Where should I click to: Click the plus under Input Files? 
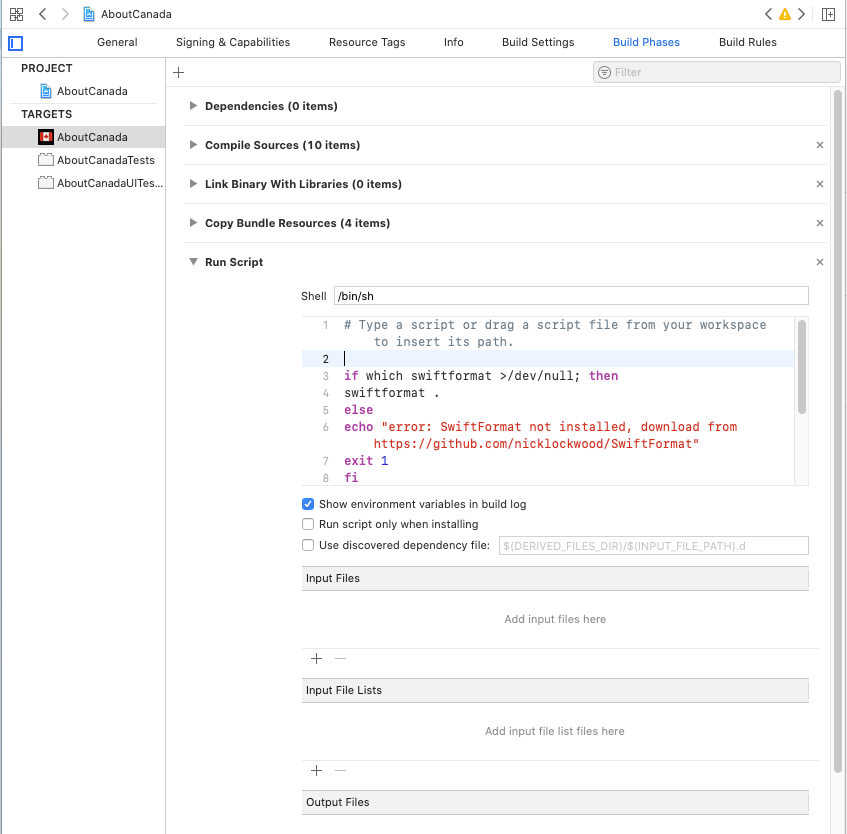(316, 659)
